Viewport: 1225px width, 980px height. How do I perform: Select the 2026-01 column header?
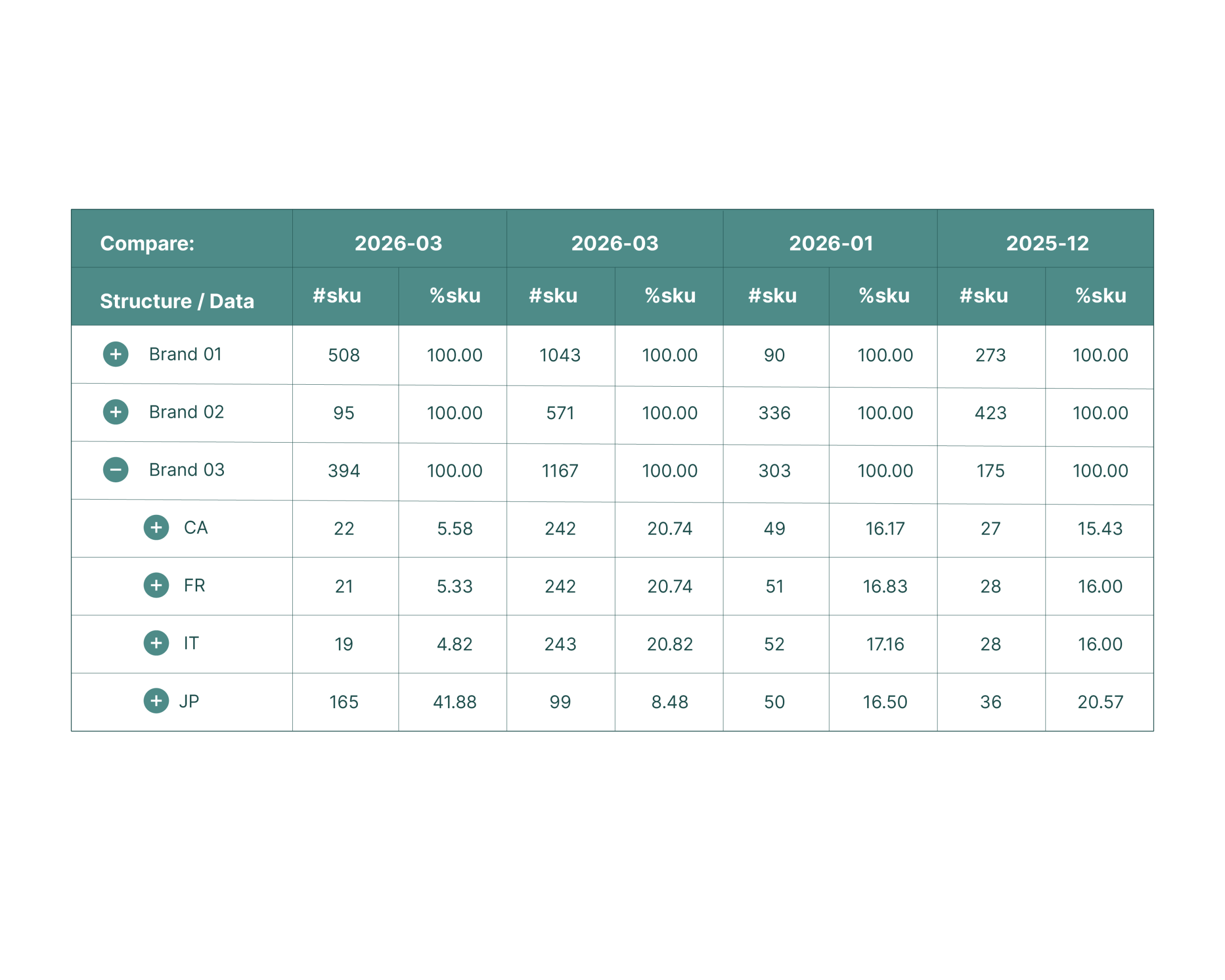tap(830, 243)
